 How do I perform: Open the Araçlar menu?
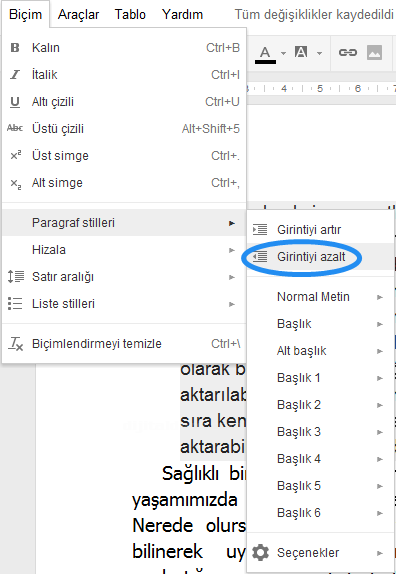(x=78, y=14)
